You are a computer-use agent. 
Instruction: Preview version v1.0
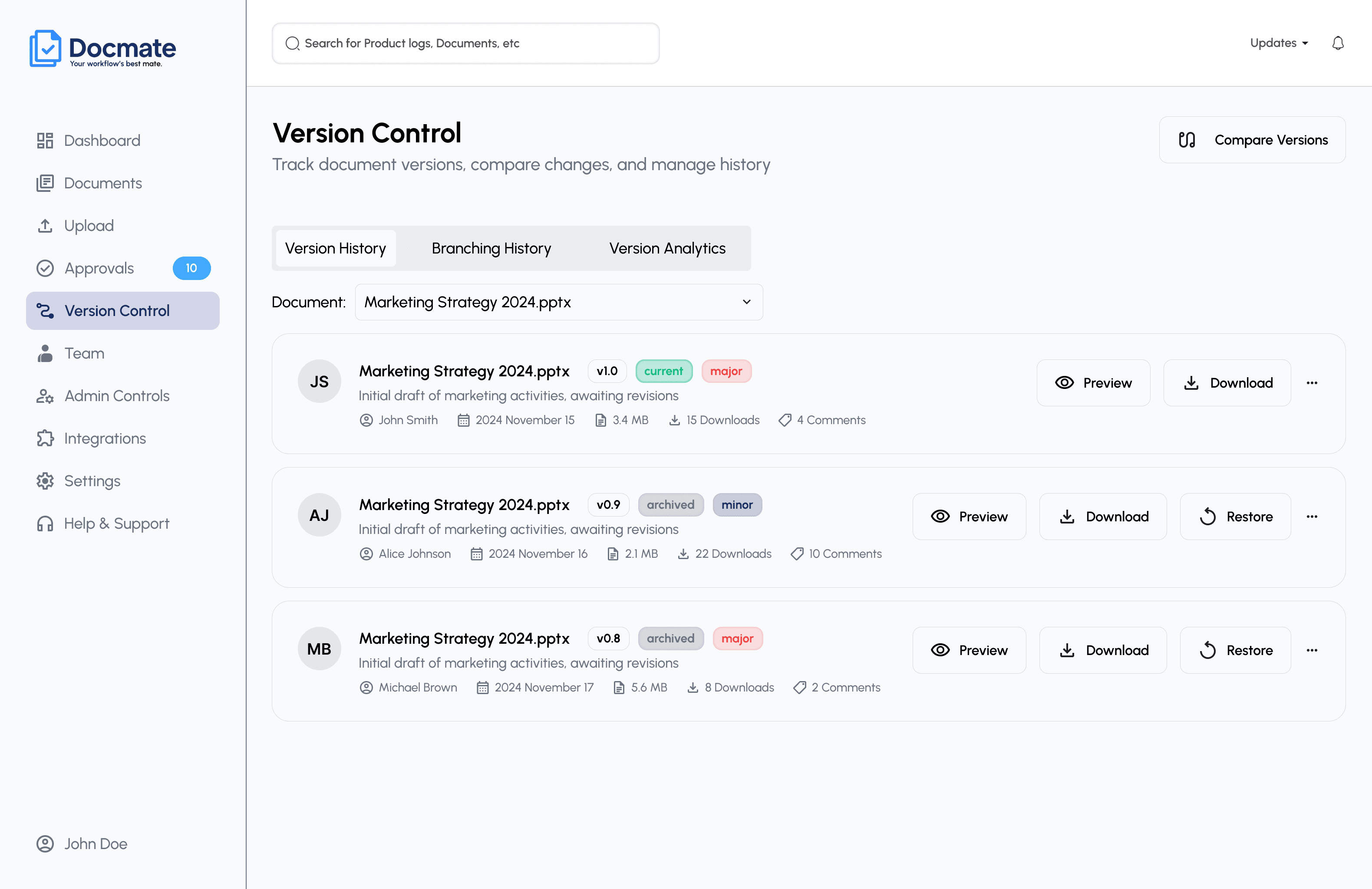pyautogui.click(x=1093, y=383)
